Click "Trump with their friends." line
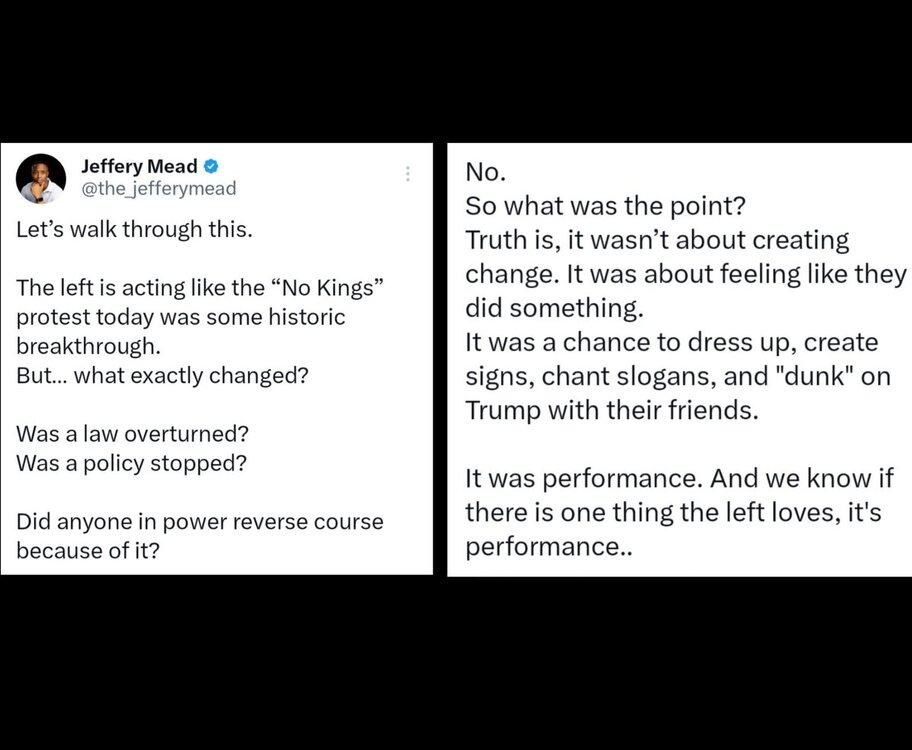912x750 pixels. [613, 410]
